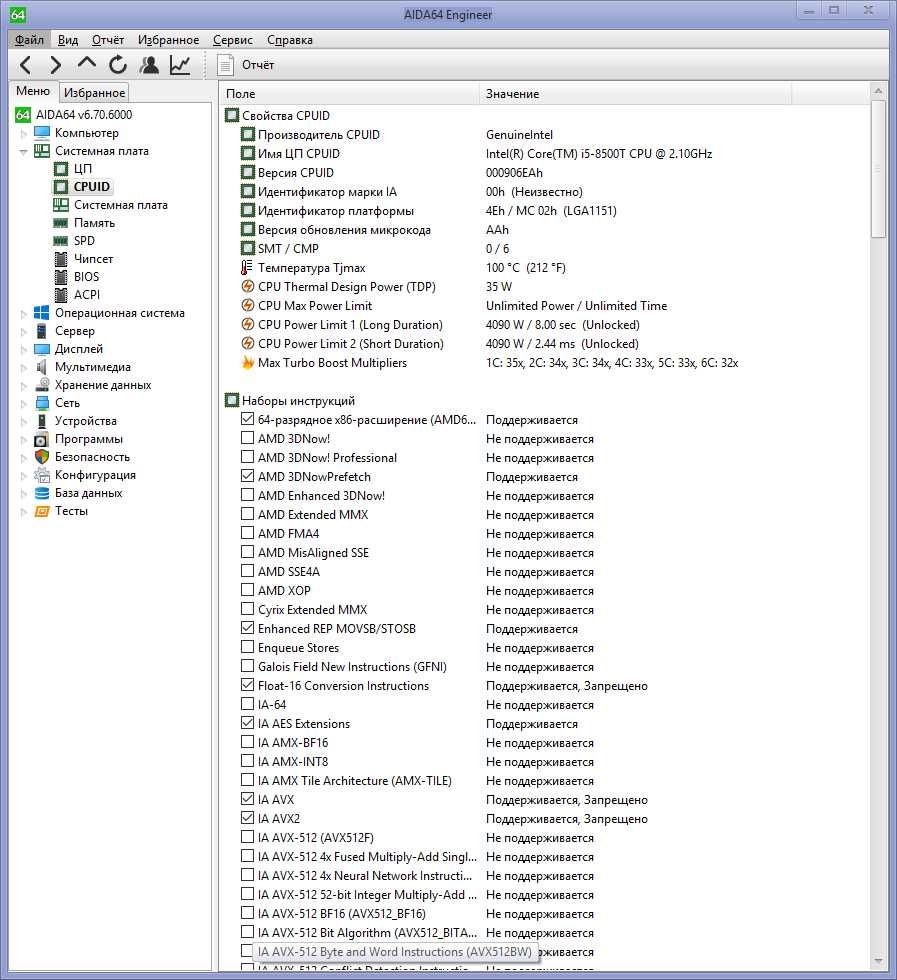
Task: Expand the Дисплей tree node arrow
Action: point(24,350)
